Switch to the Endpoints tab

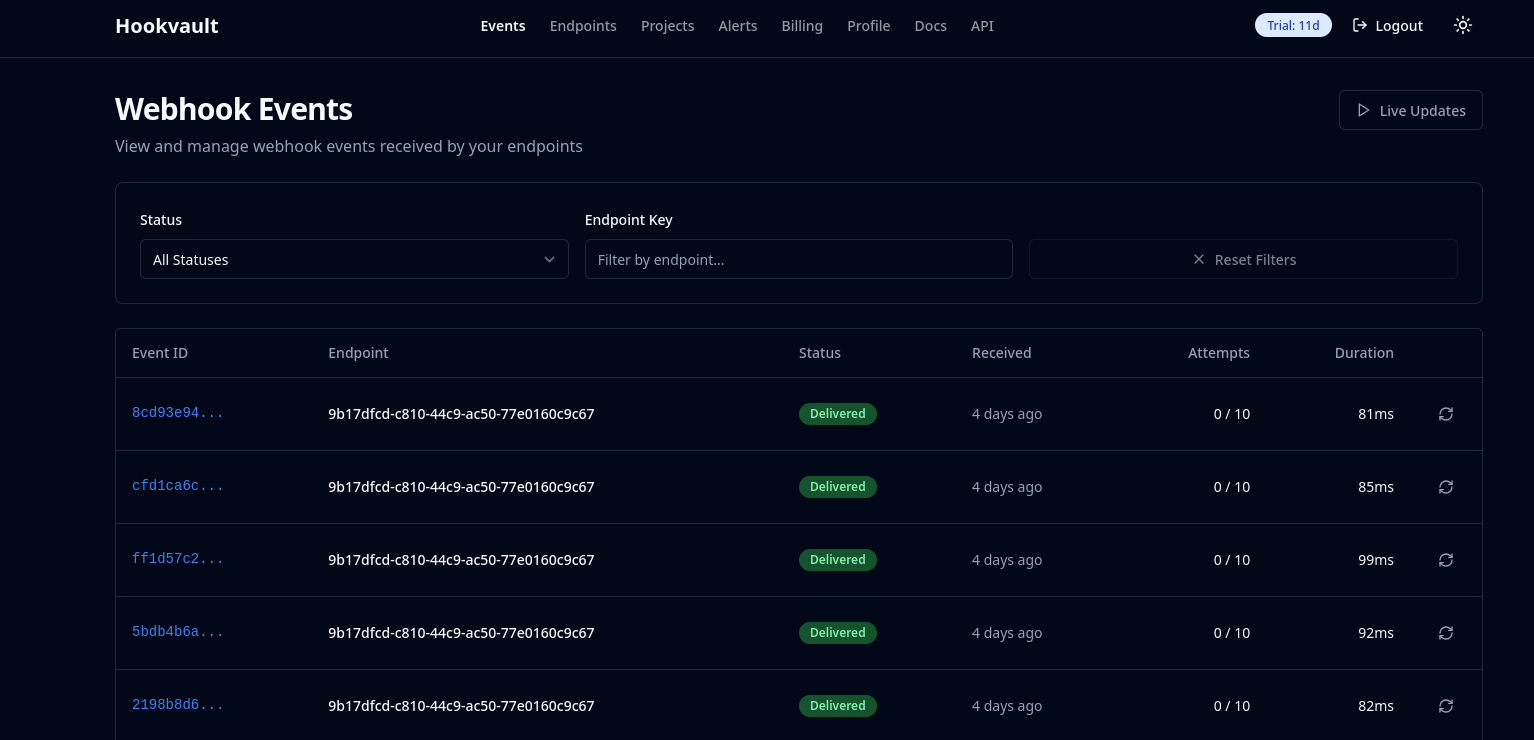583,26
